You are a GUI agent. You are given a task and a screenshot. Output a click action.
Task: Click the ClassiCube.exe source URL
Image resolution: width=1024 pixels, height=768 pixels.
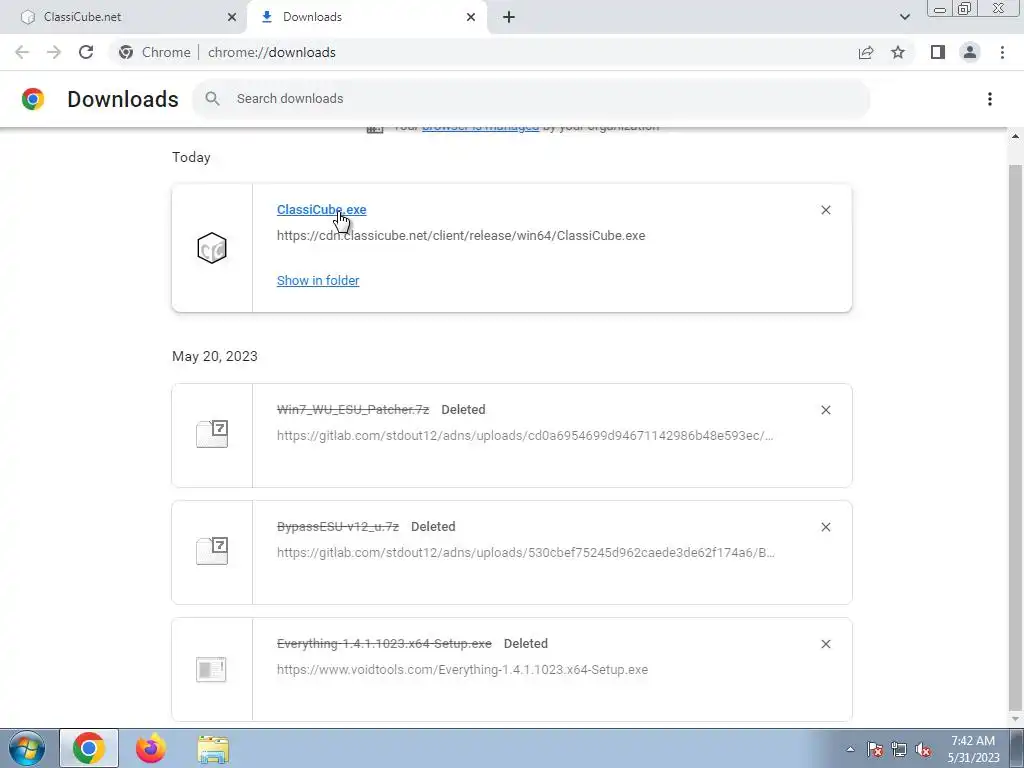(x=461, y=236)
